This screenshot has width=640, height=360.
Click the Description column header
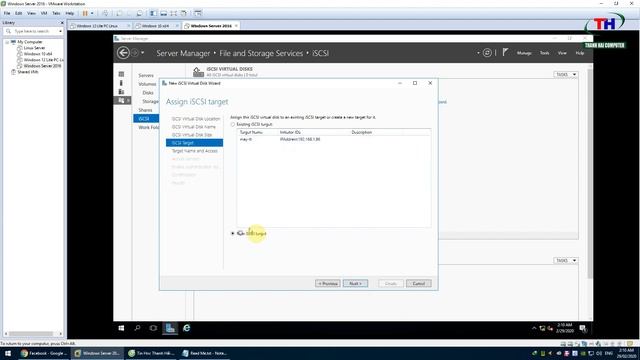[361, 132]
